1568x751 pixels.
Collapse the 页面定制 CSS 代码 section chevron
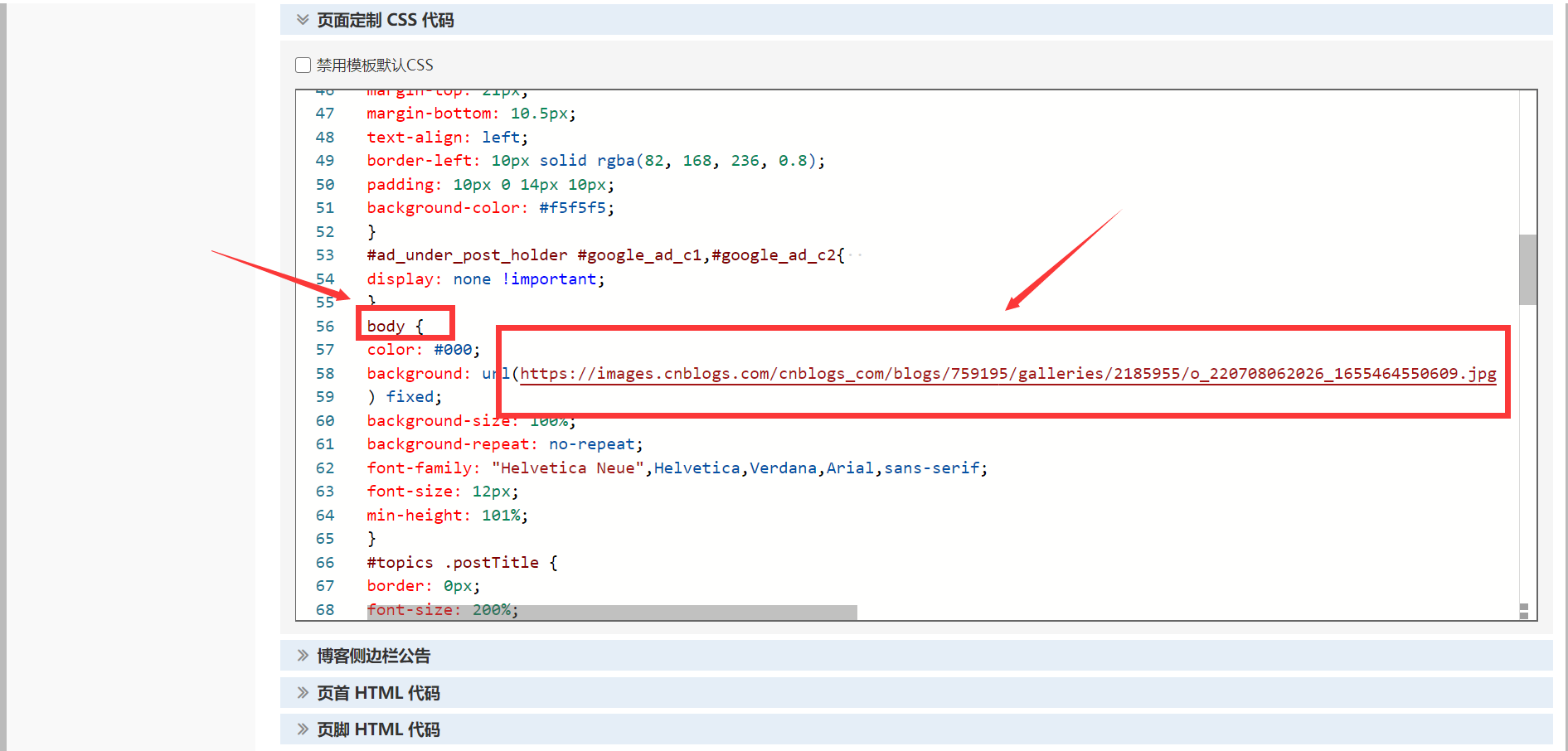(x=303, y=20)
